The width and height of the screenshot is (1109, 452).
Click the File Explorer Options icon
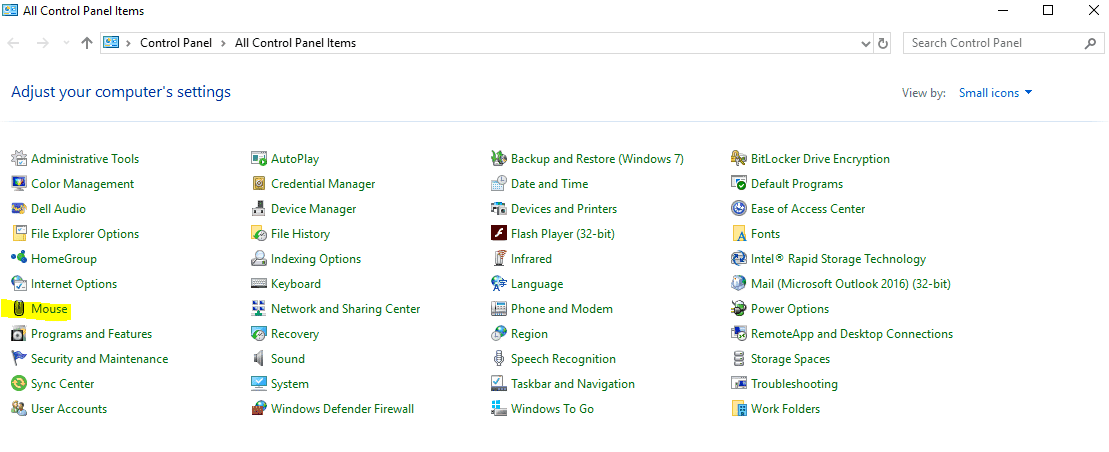click(x=19, y=233)
